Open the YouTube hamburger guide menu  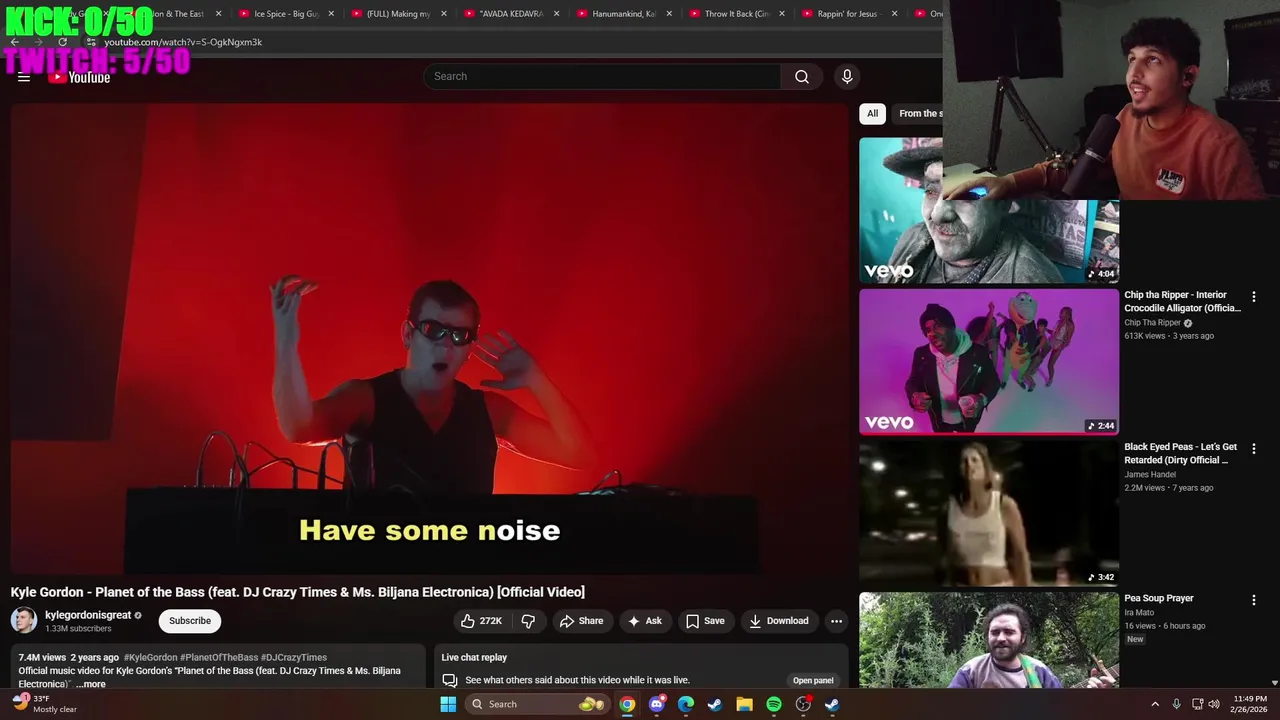pyautogui.click(x=24, y=77)
